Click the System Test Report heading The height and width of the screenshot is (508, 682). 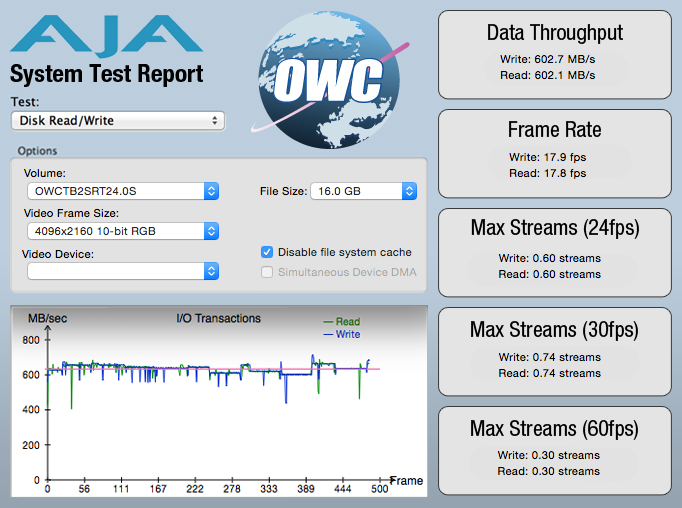(106, 74)
